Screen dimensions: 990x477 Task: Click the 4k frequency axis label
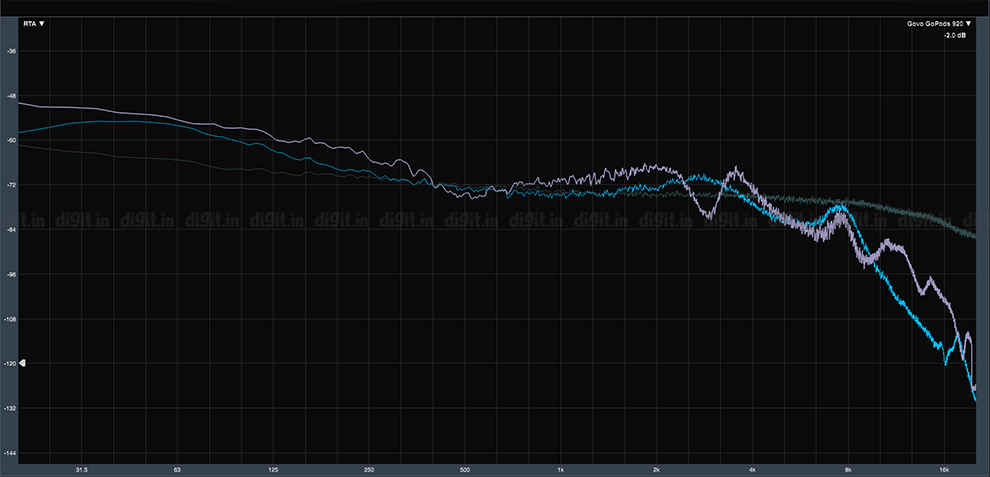pyautogui.click(x=753, y=470)
